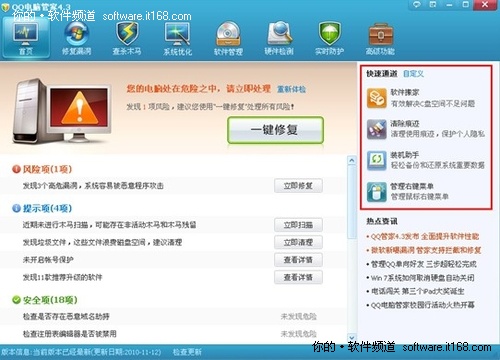Image resolution: width=500 pixels, height=360 pixels.
Task: Click row 检查是否存在恶意域名劫持
Action: (66, 316)
